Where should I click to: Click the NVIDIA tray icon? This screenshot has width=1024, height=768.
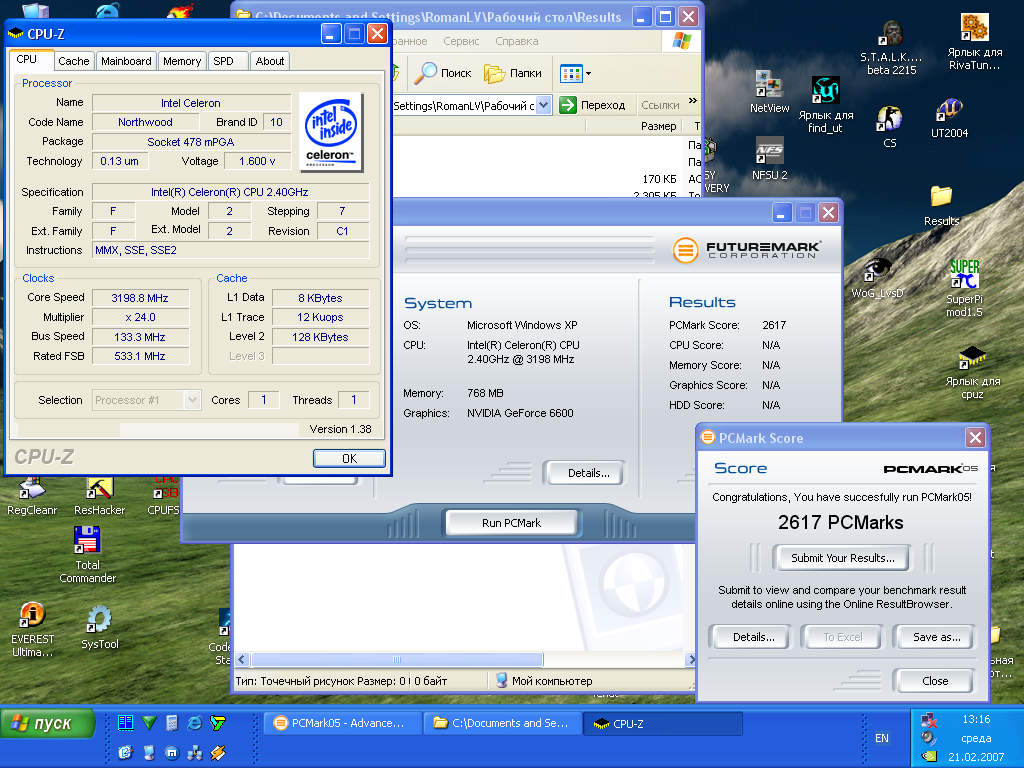tap(929, 756)
